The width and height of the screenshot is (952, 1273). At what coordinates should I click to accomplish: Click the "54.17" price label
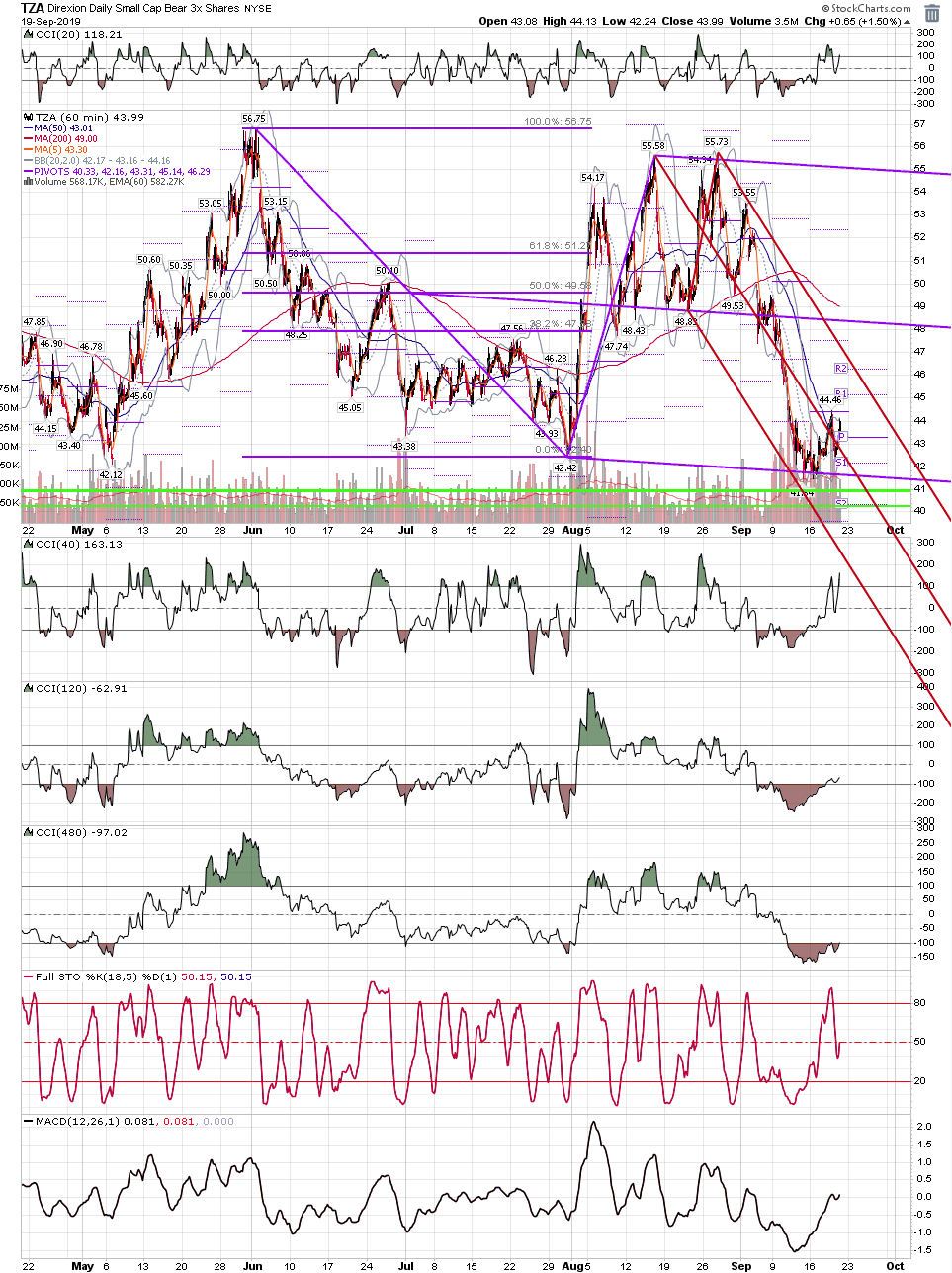[x=592, y=178]
